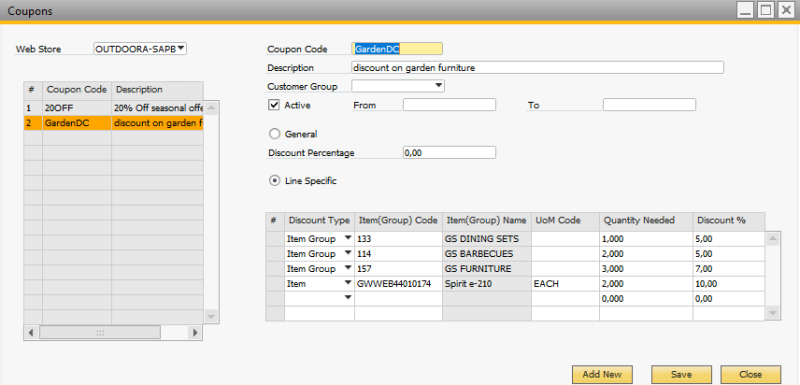Maximize the Coupons window
The width and height of the screenshot is (800, 385).
point(765,10)
